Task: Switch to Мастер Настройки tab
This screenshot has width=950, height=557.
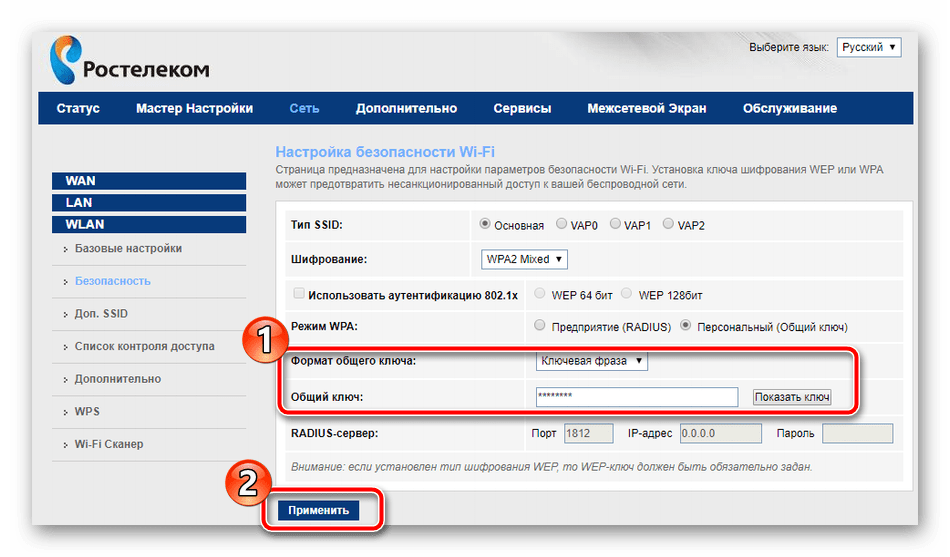Action: 194,109
